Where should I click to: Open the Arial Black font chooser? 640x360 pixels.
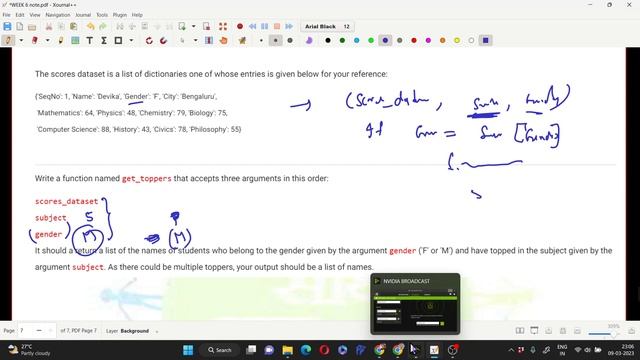coord(327,27)
